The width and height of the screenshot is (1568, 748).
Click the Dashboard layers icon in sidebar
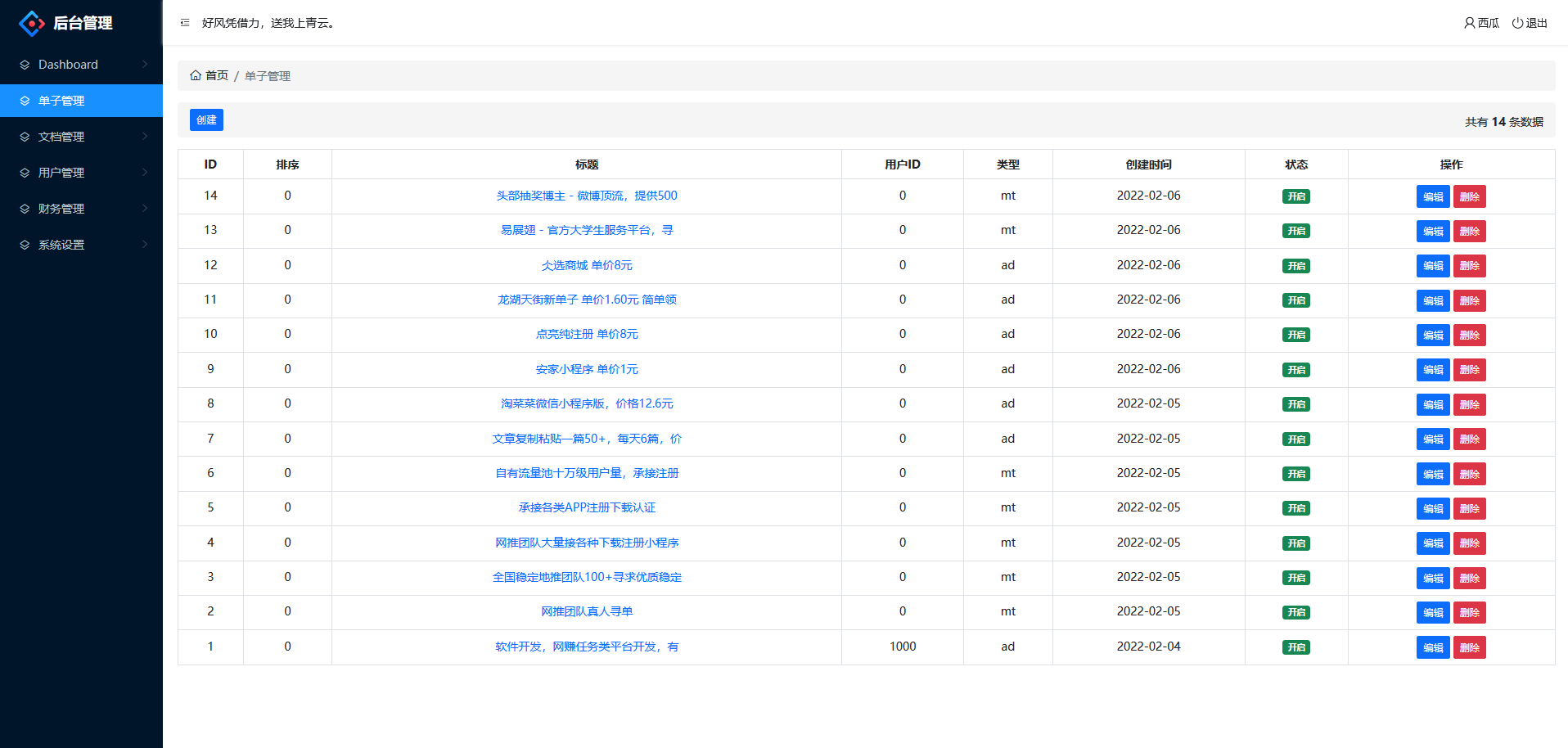(25, 65)
